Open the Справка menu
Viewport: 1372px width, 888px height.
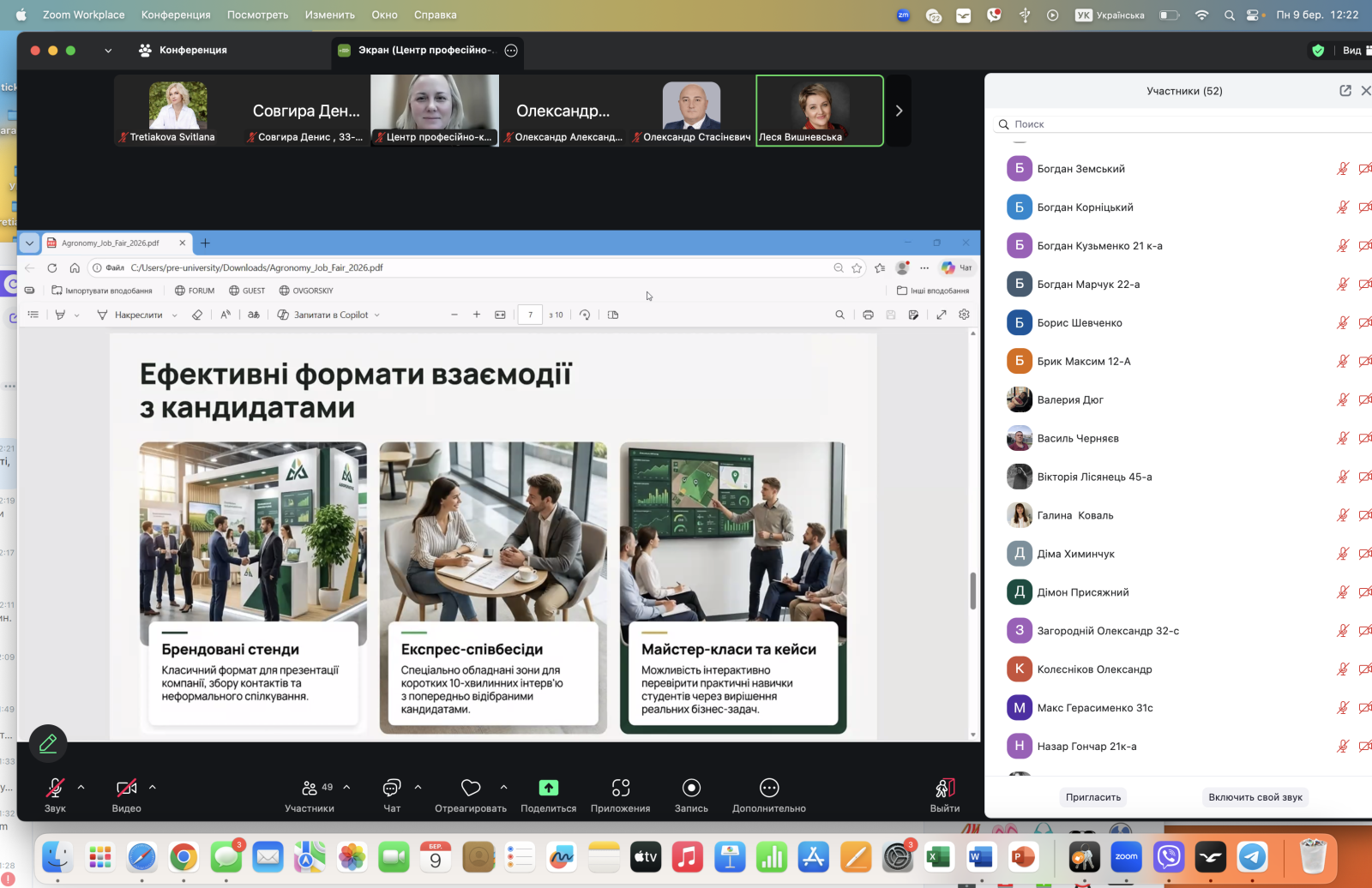click(435, 15)
